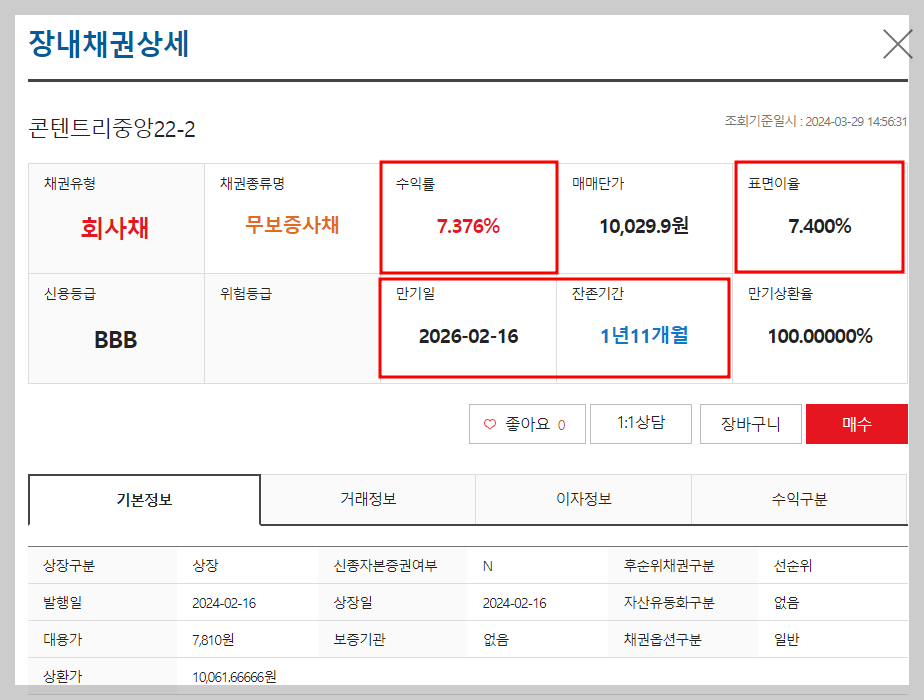Switch to the 수익구분 tab
The width and height of the screenshot is (924, 700).
[x=800, y=499]
